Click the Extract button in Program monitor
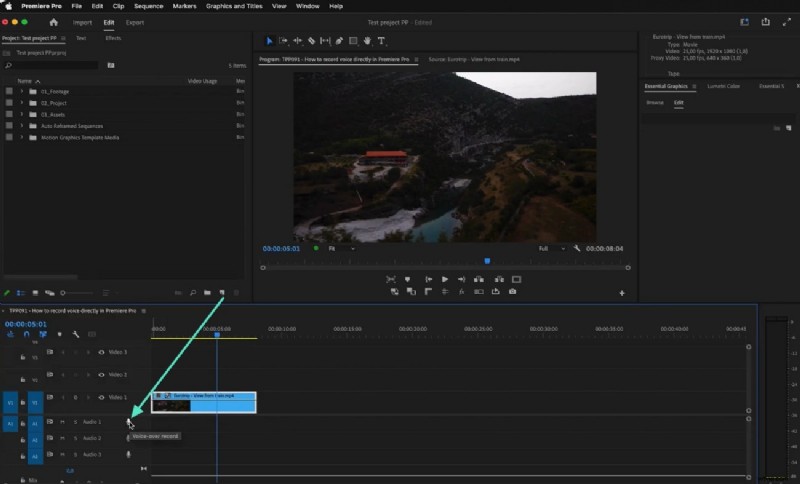 point(499,279)
